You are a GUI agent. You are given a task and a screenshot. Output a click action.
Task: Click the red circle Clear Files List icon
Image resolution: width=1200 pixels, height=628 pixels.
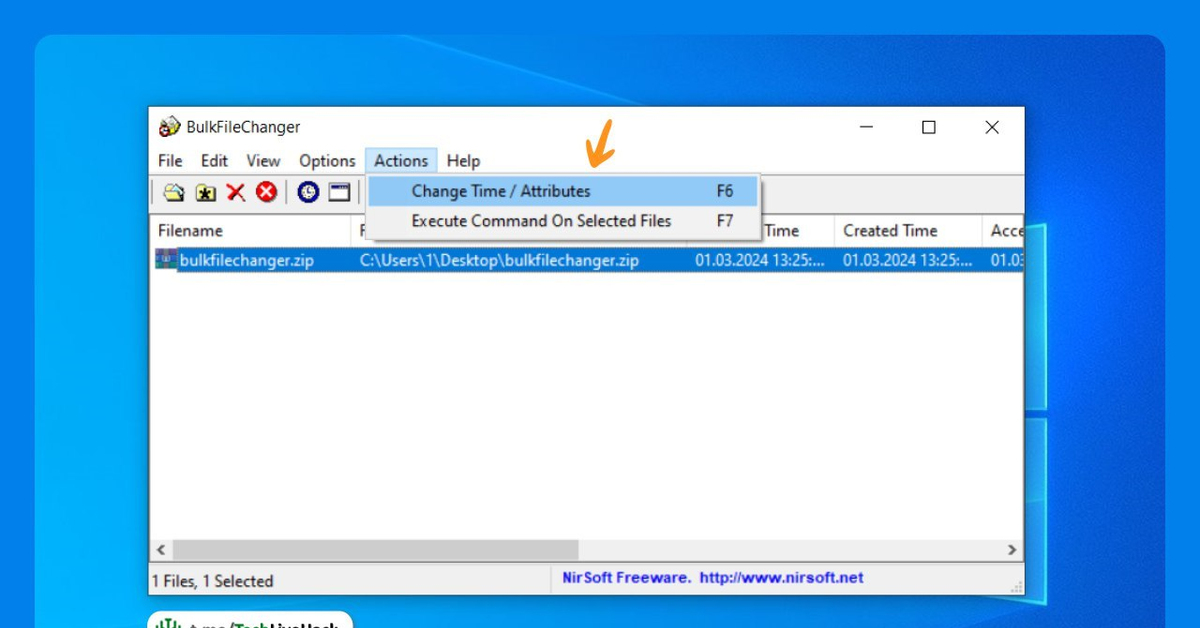(x=266, y=192)
